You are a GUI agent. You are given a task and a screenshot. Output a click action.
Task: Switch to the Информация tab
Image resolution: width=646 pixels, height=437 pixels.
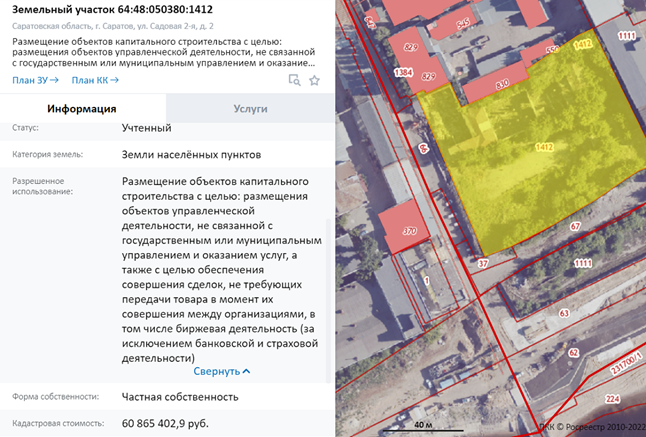(x=82, y=109)
